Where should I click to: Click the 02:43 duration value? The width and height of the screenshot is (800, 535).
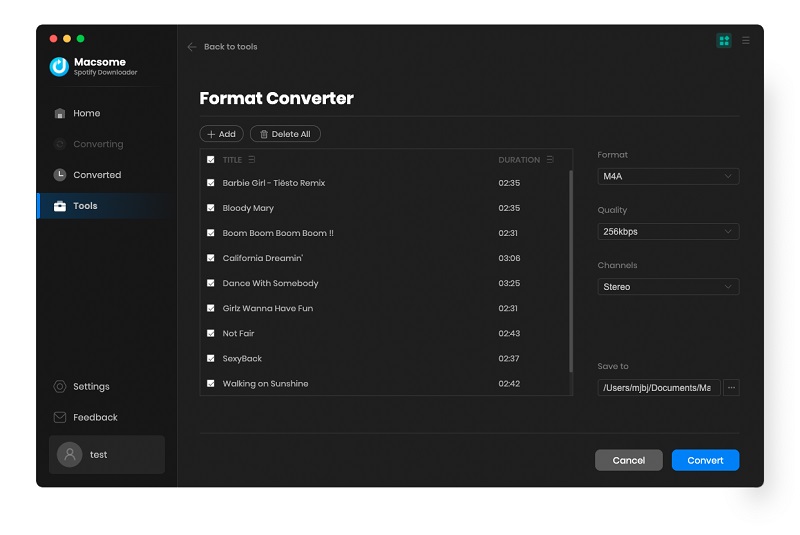point(509,333)
